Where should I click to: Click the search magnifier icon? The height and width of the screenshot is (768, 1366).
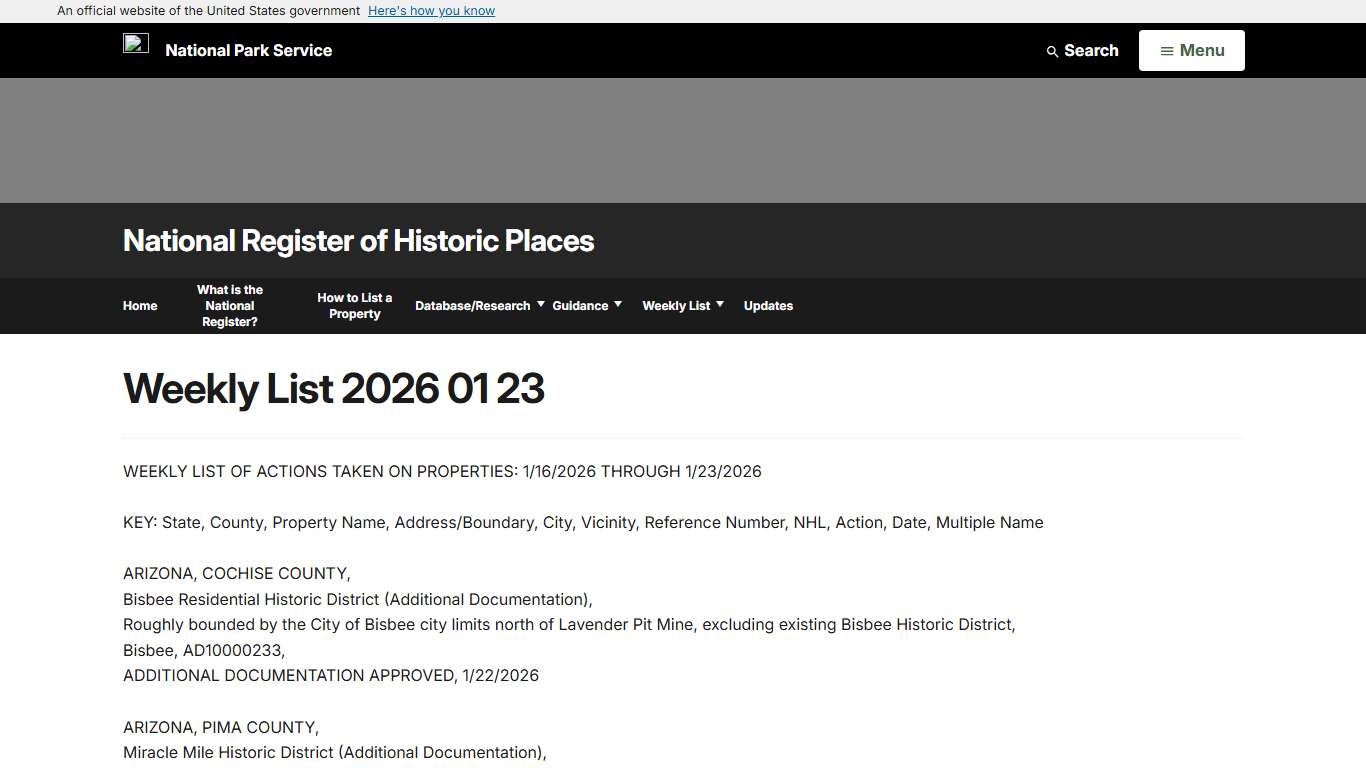[1052, 50]
